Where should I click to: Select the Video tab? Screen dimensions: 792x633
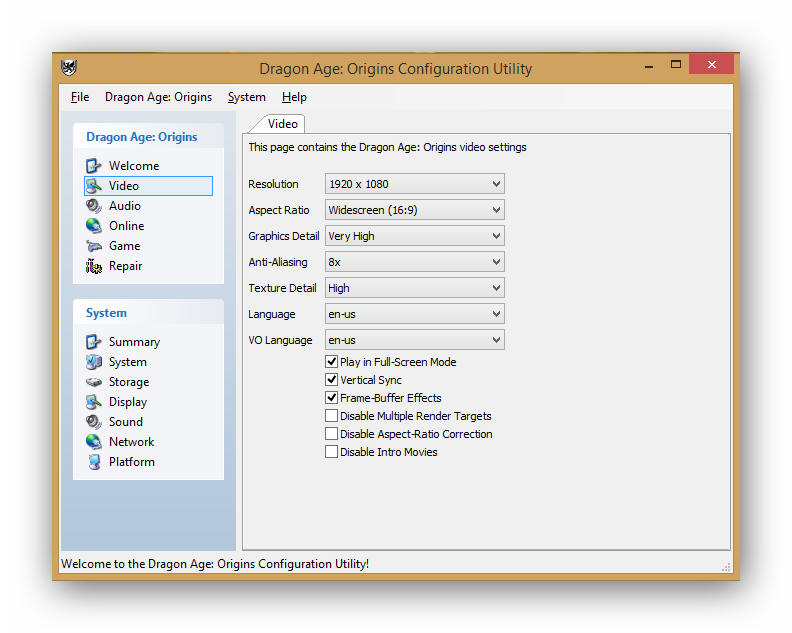pyautogui.click(x=282, y=124)
